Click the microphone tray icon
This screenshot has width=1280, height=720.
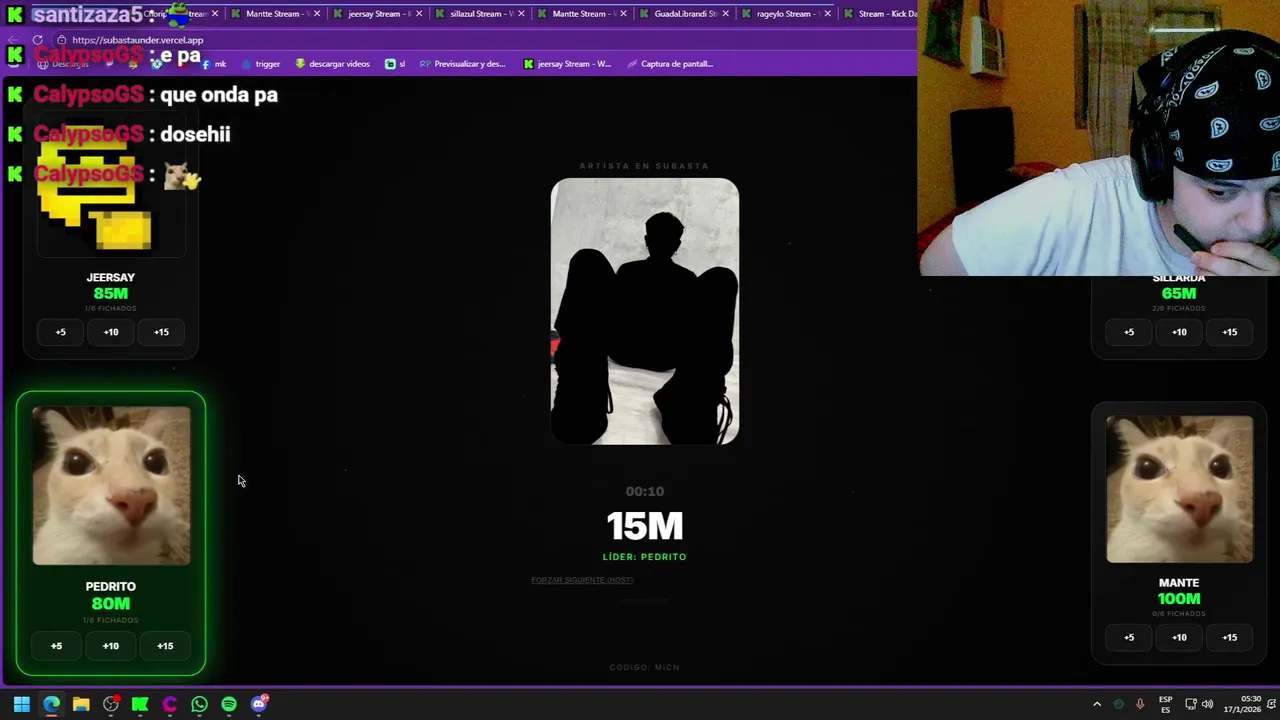[x=1140, y=704]
